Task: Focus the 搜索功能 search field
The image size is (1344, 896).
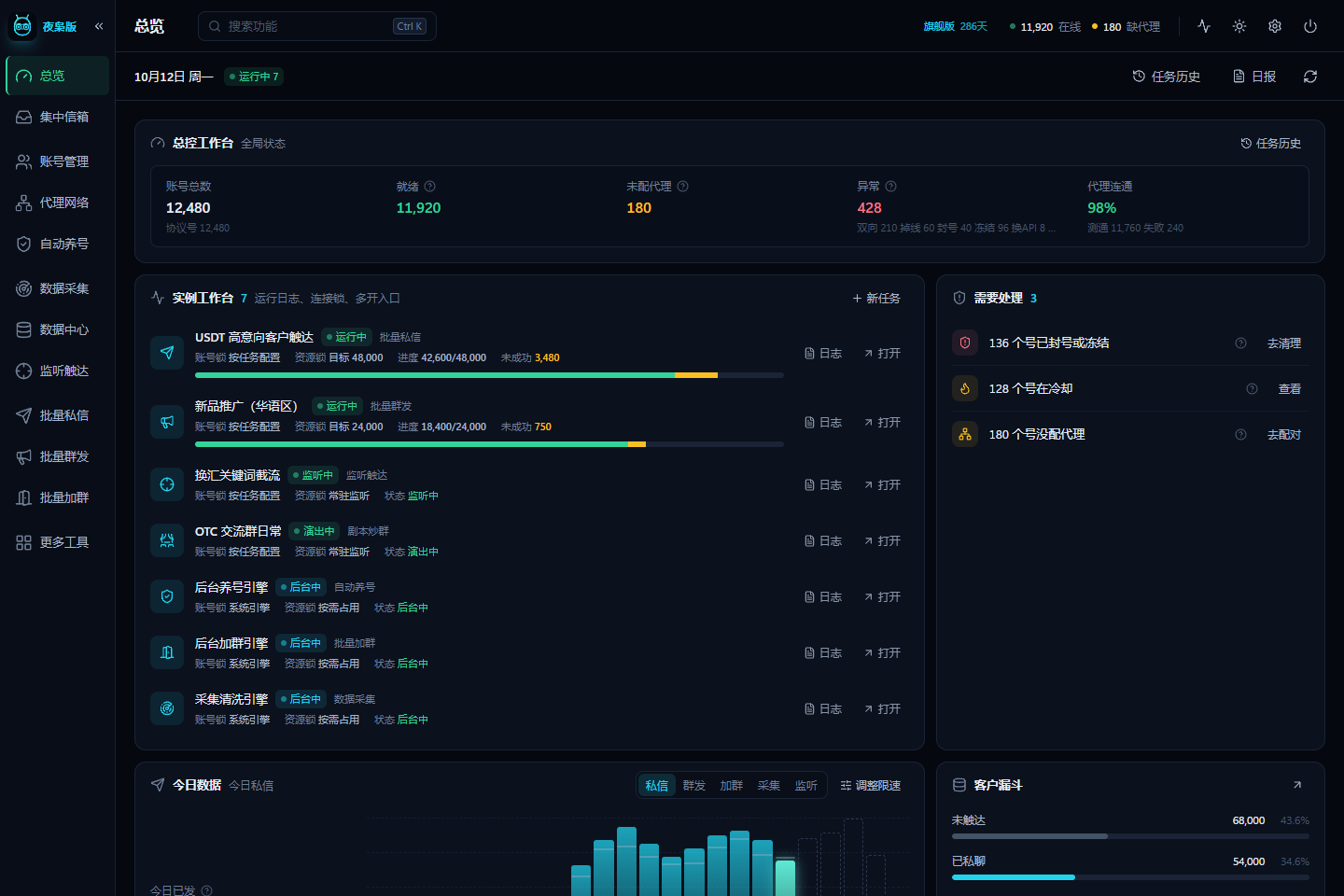Action: coord(317,26)
